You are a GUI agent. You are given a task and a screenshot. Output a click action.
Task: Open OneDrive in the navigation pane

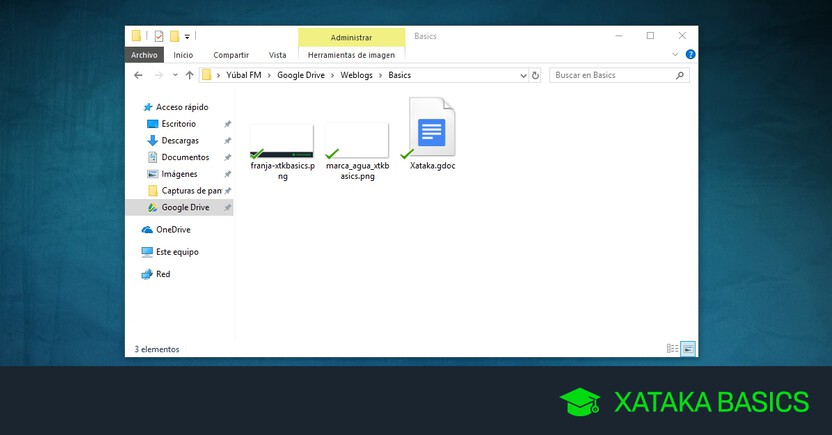pos(172,230)
